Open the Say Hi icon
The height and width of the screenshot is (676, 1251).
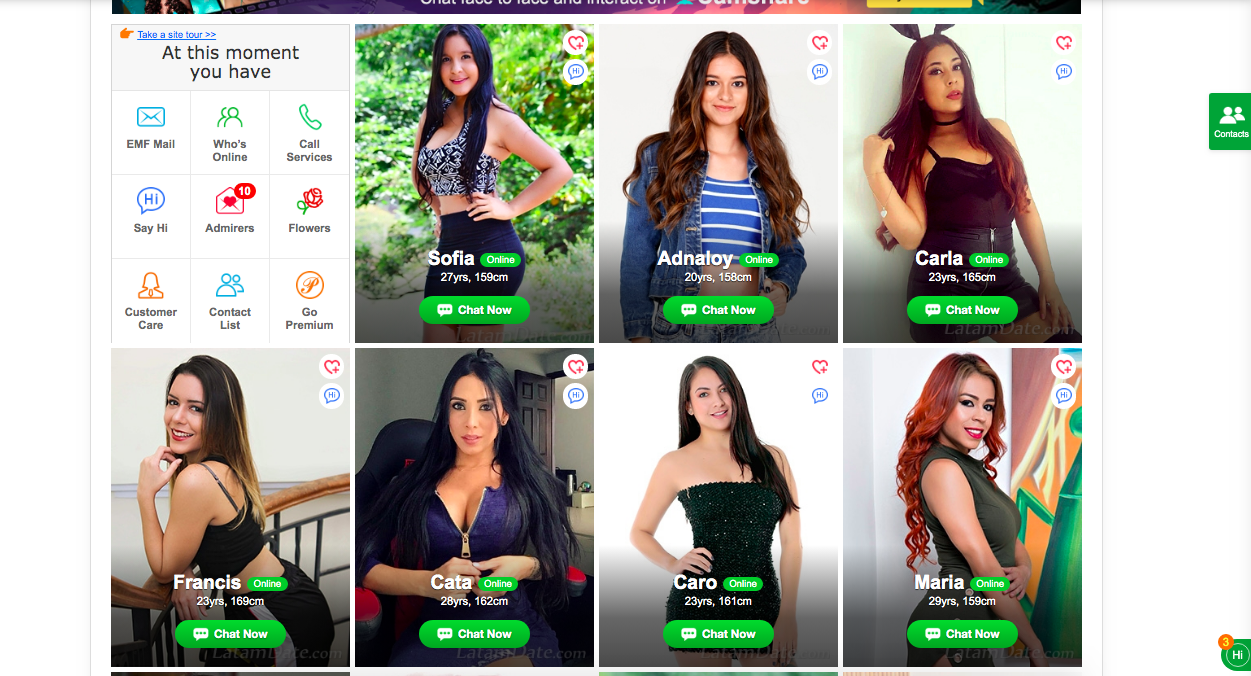tap(151, 201)
